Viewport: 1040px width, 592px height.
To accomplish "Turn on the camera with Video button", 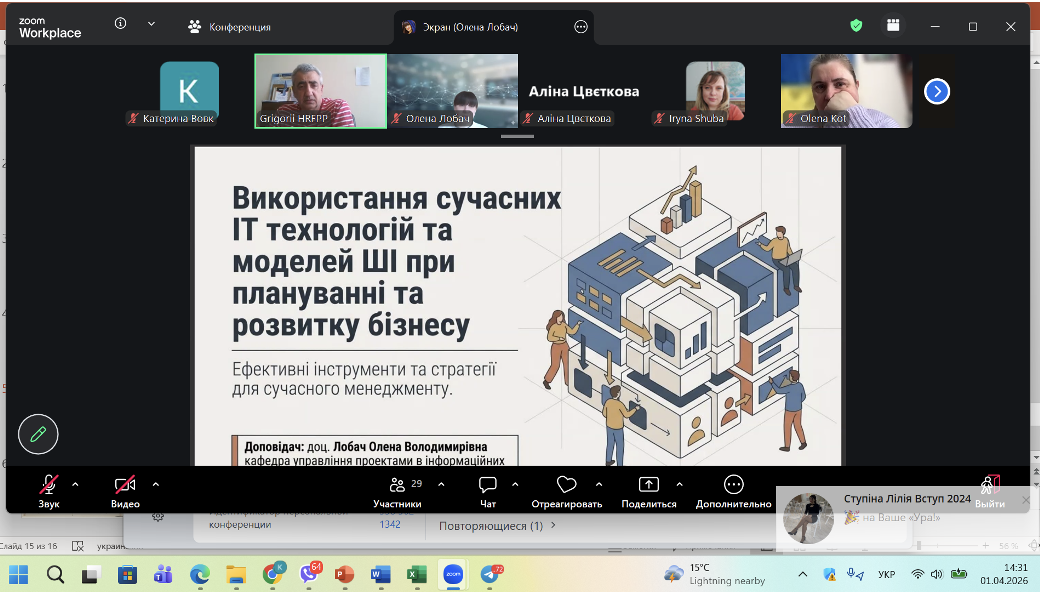I will 125,485.
